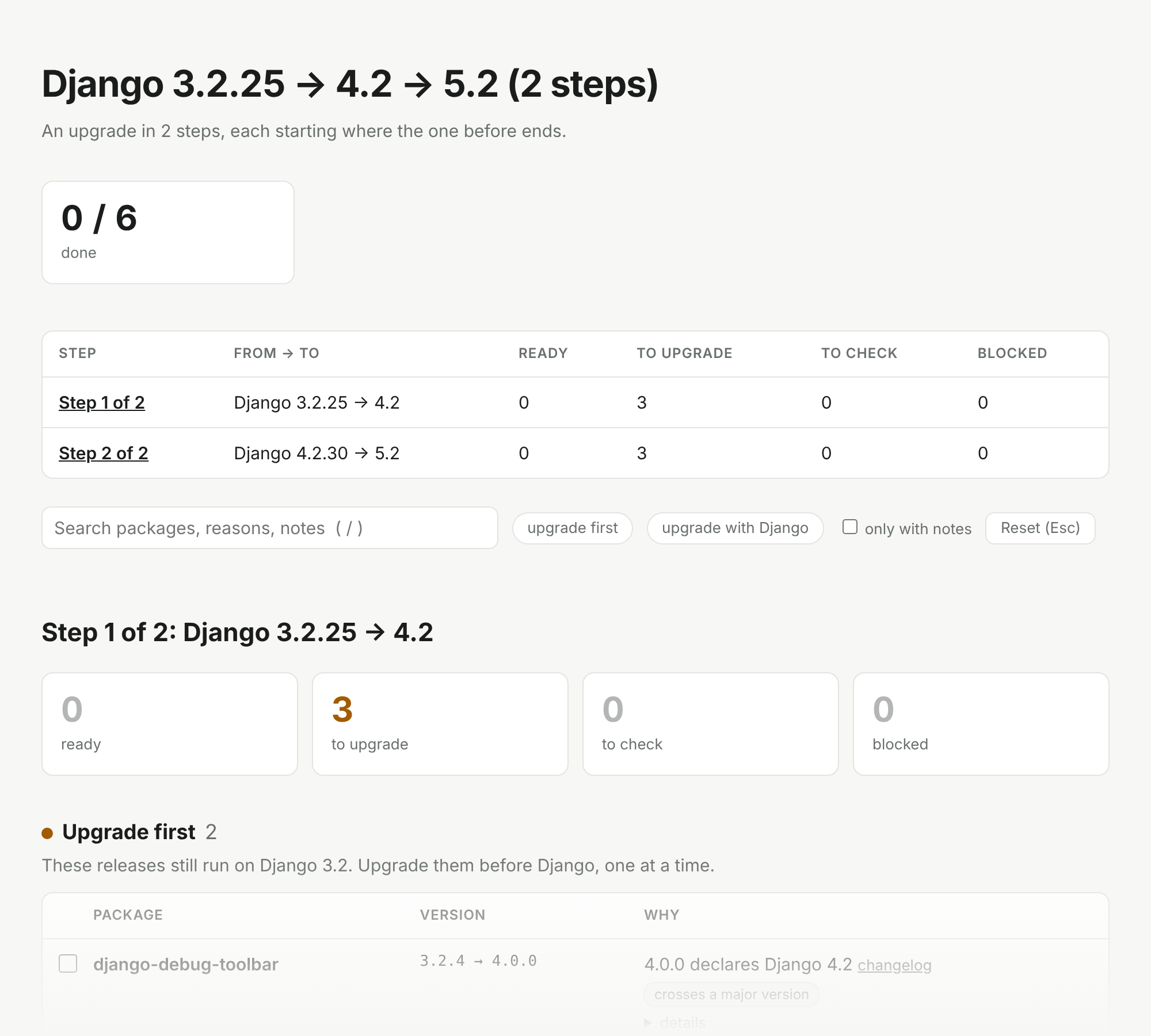
Task: Filter by upgrade first chip
Action: (572, 528)
